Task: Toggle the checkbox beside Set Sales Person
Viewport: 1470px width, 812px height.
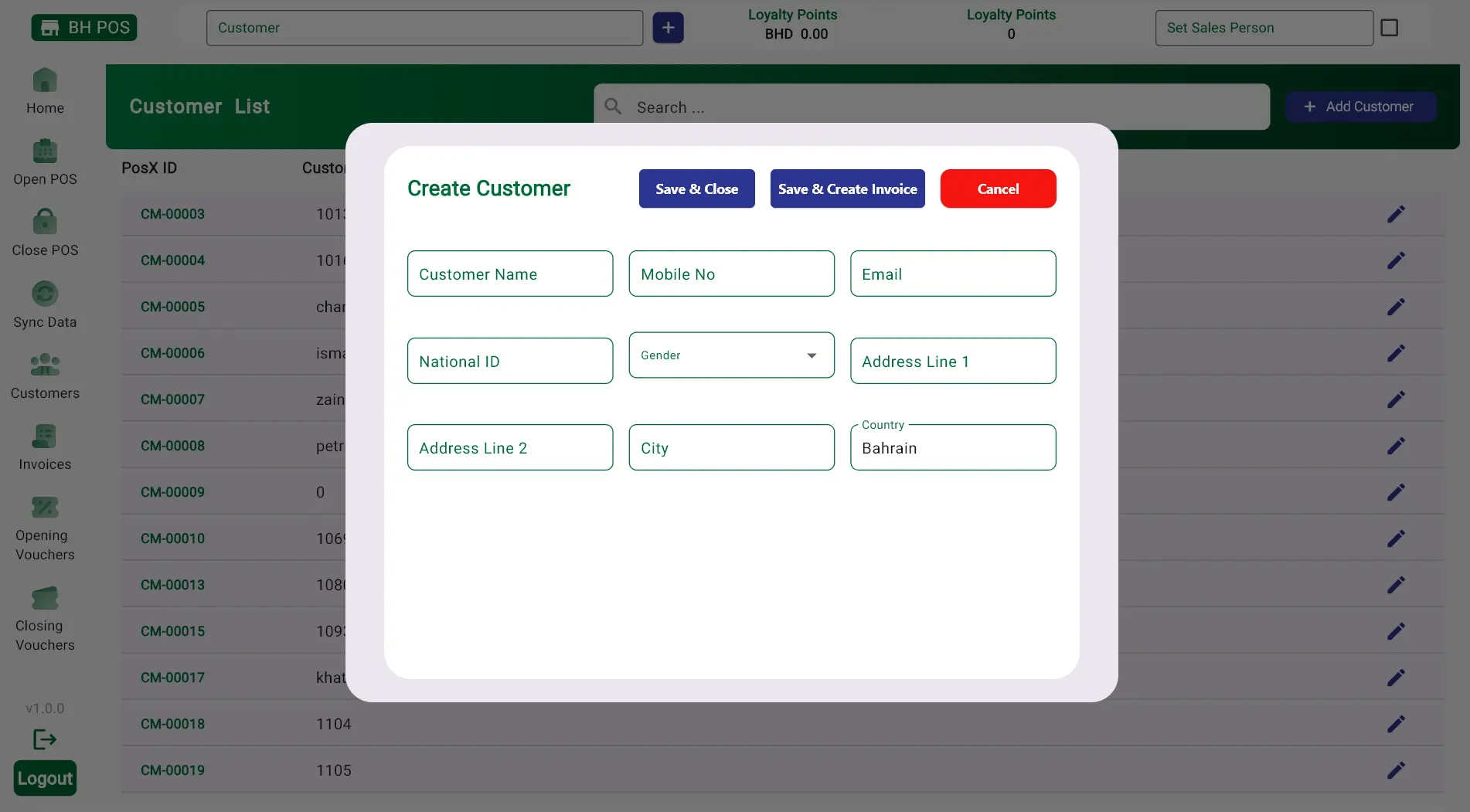Action: (x=1389, y=27)
